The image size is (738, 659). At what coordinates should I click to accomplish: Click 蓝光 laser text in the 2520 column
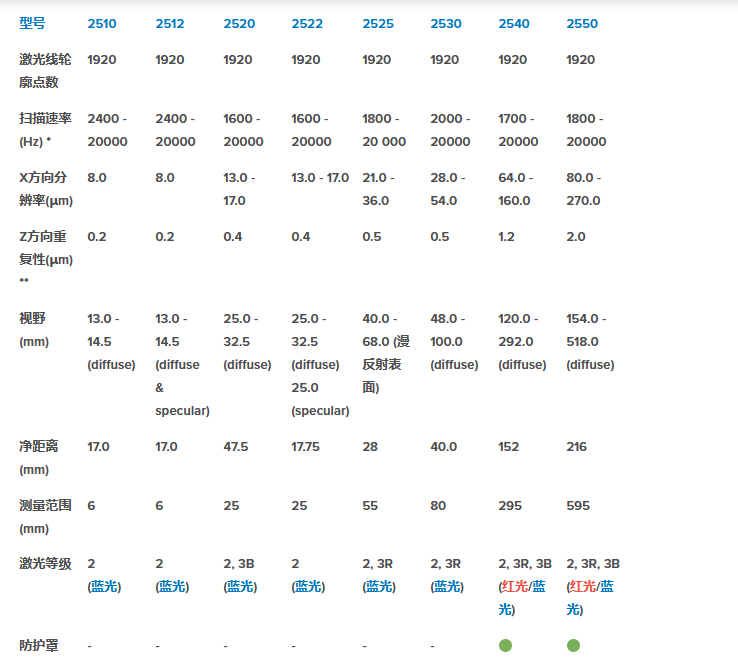click(x=240, y=587)
